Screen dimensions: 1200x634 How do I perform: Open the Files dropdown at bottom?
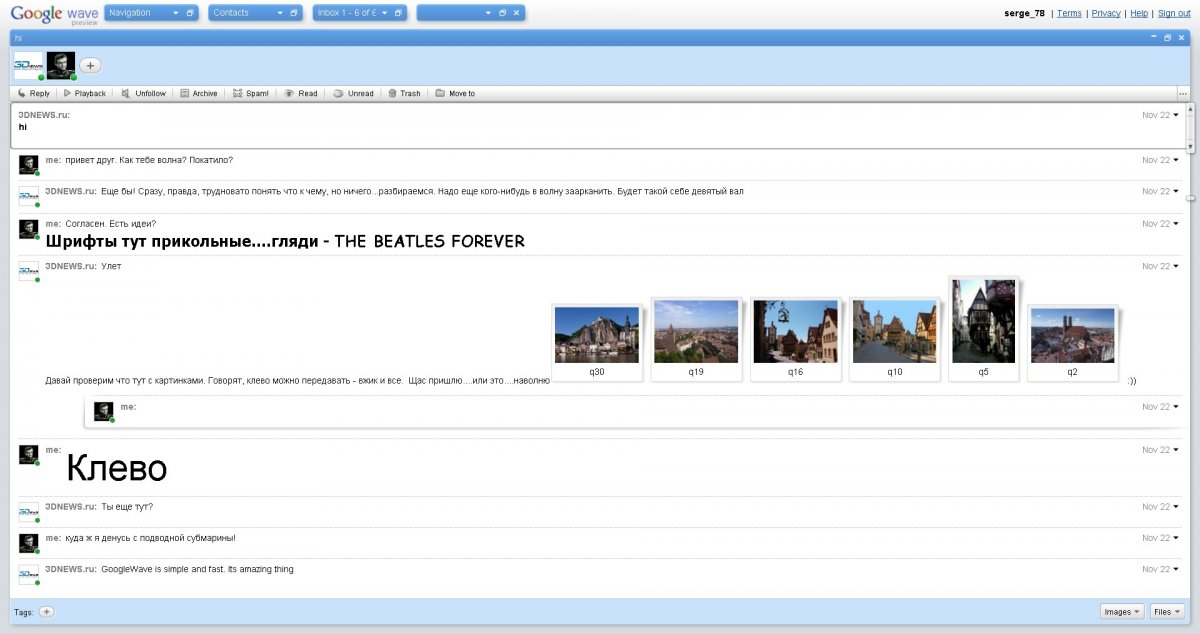point(1167,611)
